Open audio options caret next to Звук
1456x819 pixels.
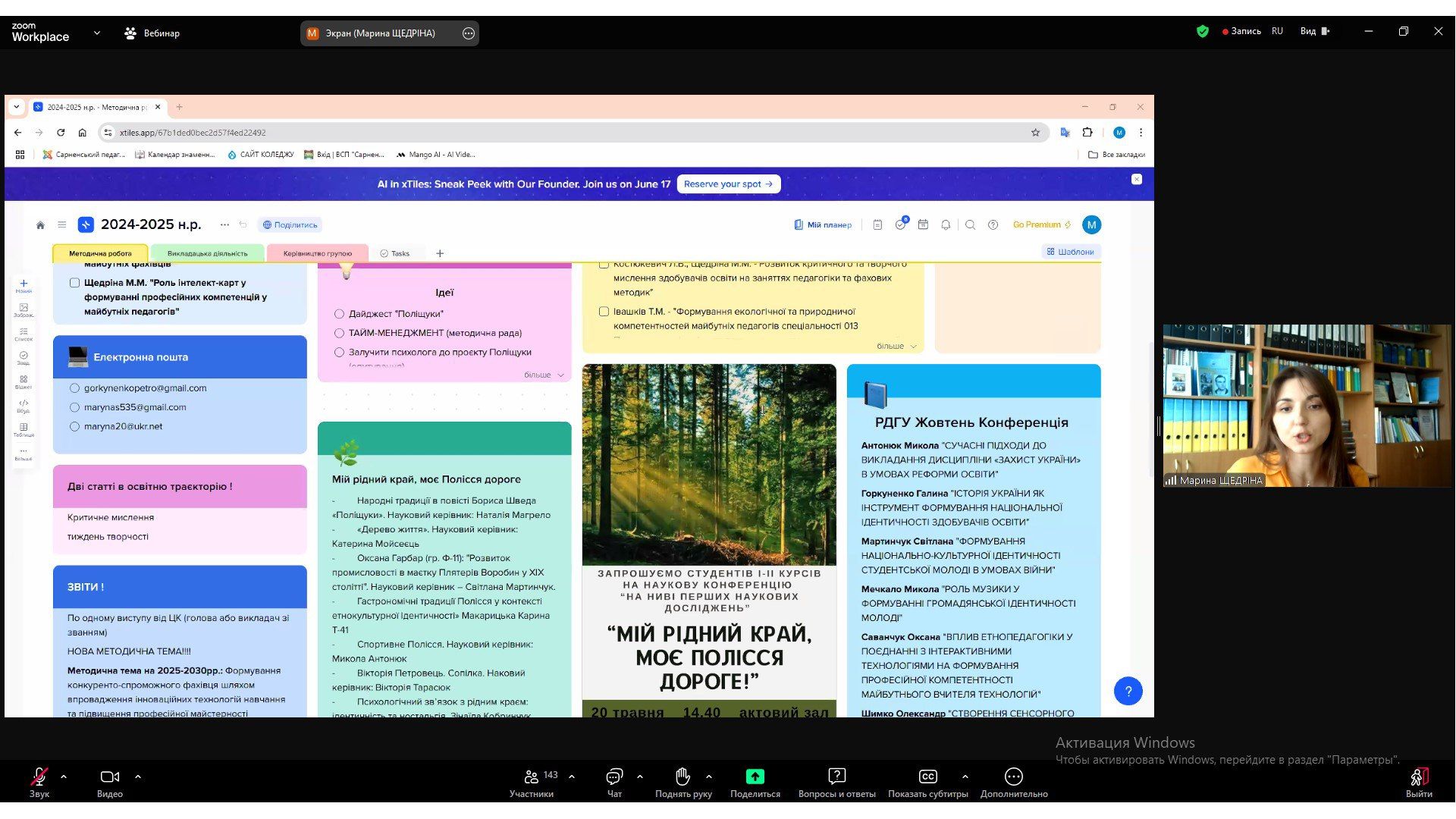click(64, 777)
